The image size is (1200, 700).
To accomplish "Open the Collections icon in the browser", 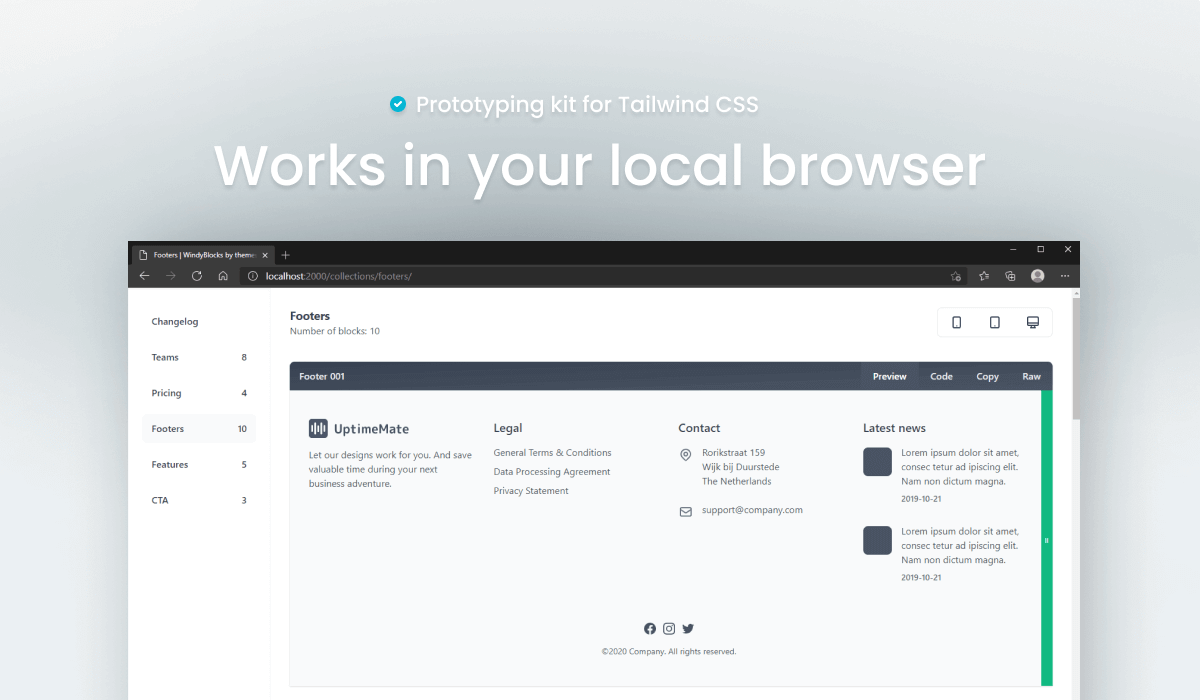I will tap(1012, 275).
